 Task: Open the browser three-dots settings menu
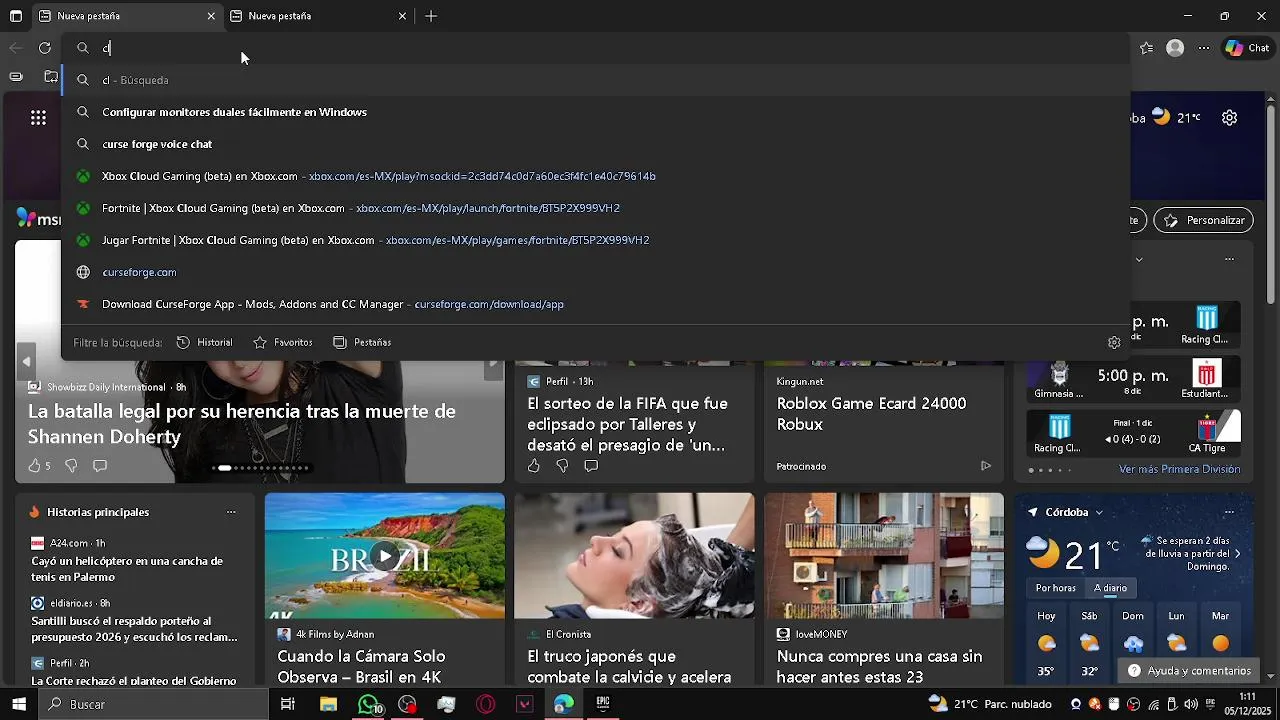pos(1204,48)
